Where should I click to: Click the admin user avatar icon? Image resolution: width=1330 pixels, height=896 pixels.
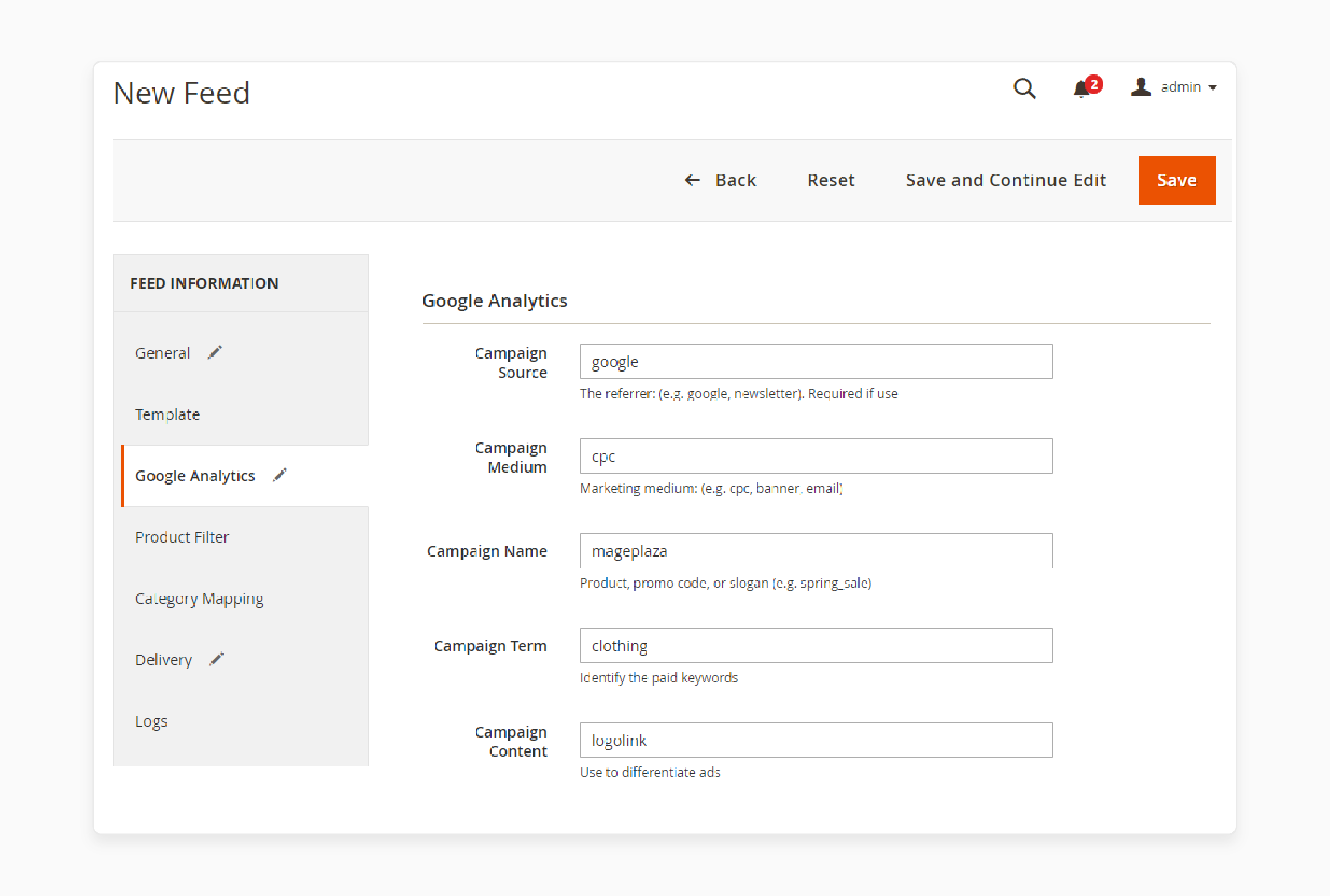click(x=1141, y=87)
